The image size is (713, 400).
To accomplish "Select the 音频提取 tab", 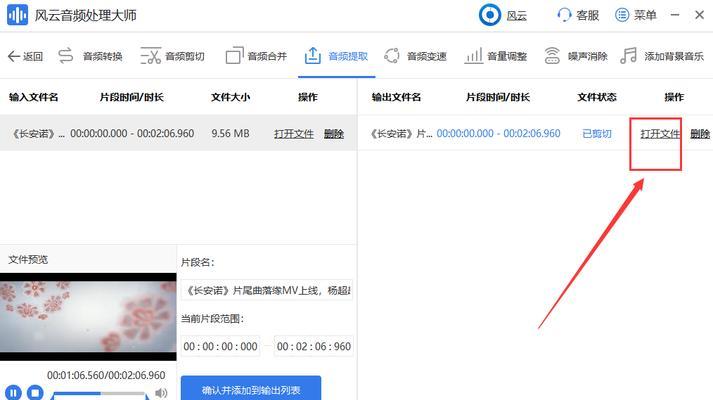I will coord(336,56).
